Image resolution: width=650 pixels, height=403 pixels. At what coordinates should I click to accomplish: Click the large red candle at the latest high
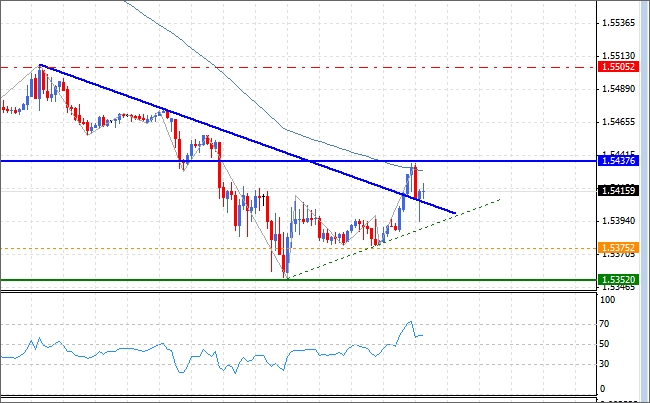[x=415, y=181]
